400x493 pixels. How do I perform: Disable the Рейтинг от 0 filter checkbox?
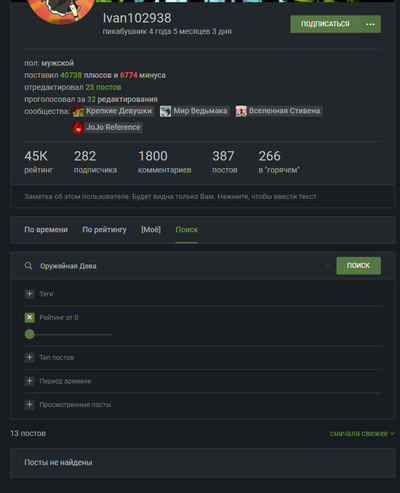(30, 318)
